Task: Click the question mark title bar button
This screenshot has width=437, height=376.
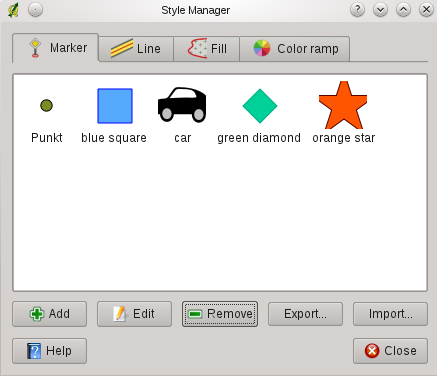Action: click(x=358, y=10)
